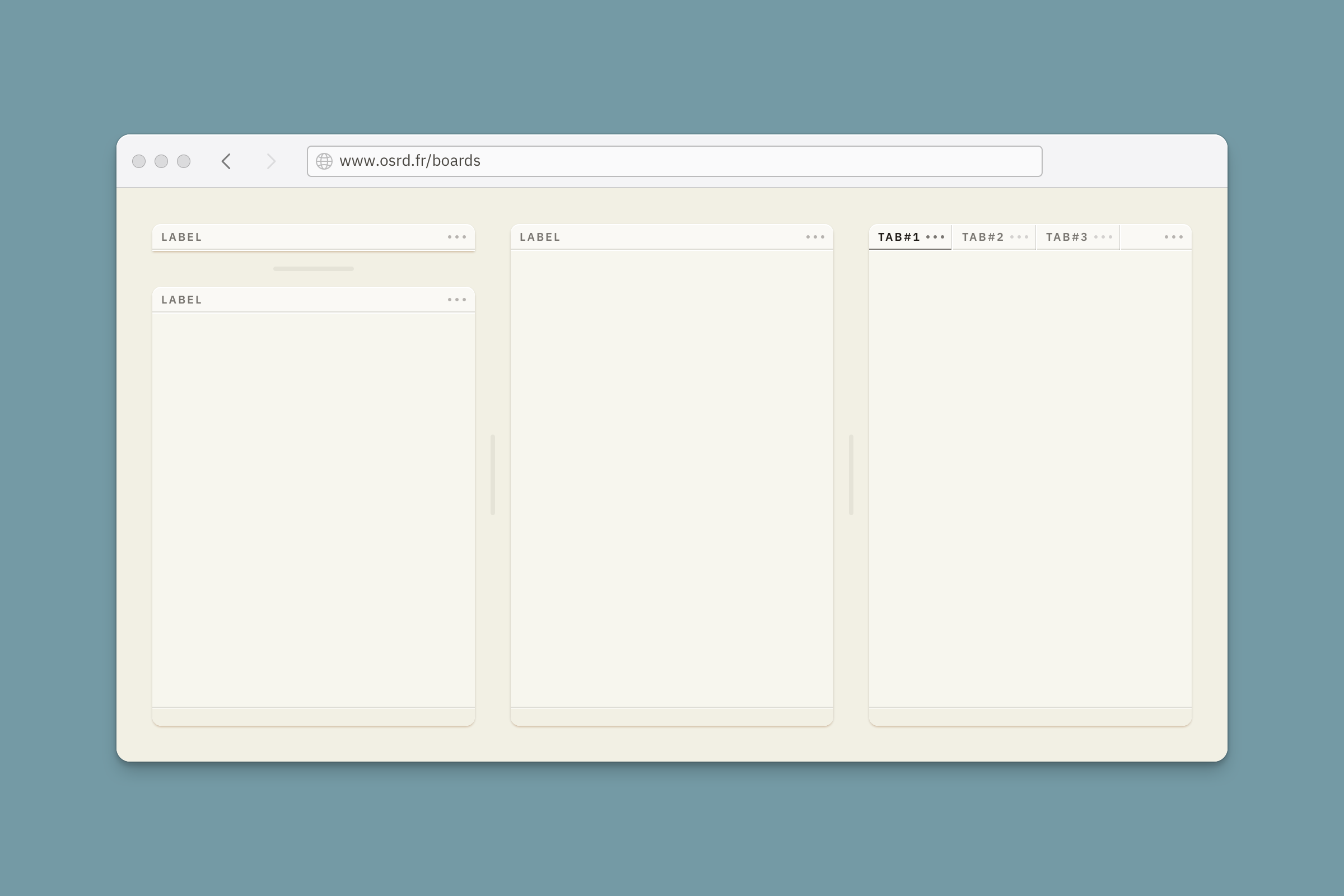
Task: Switch to the TAB#3 tab
Action: click(1066, 237)
